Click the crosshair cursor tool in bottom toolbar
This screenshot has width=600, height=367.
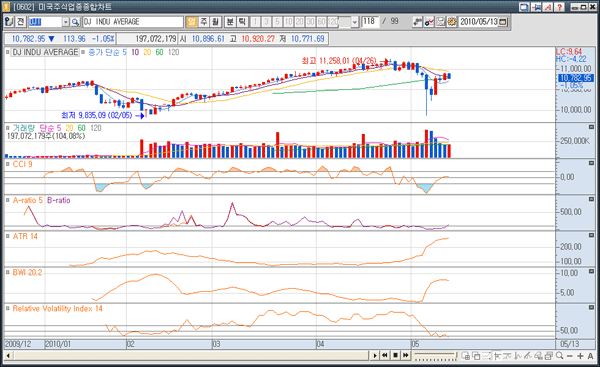coord(497,356)
